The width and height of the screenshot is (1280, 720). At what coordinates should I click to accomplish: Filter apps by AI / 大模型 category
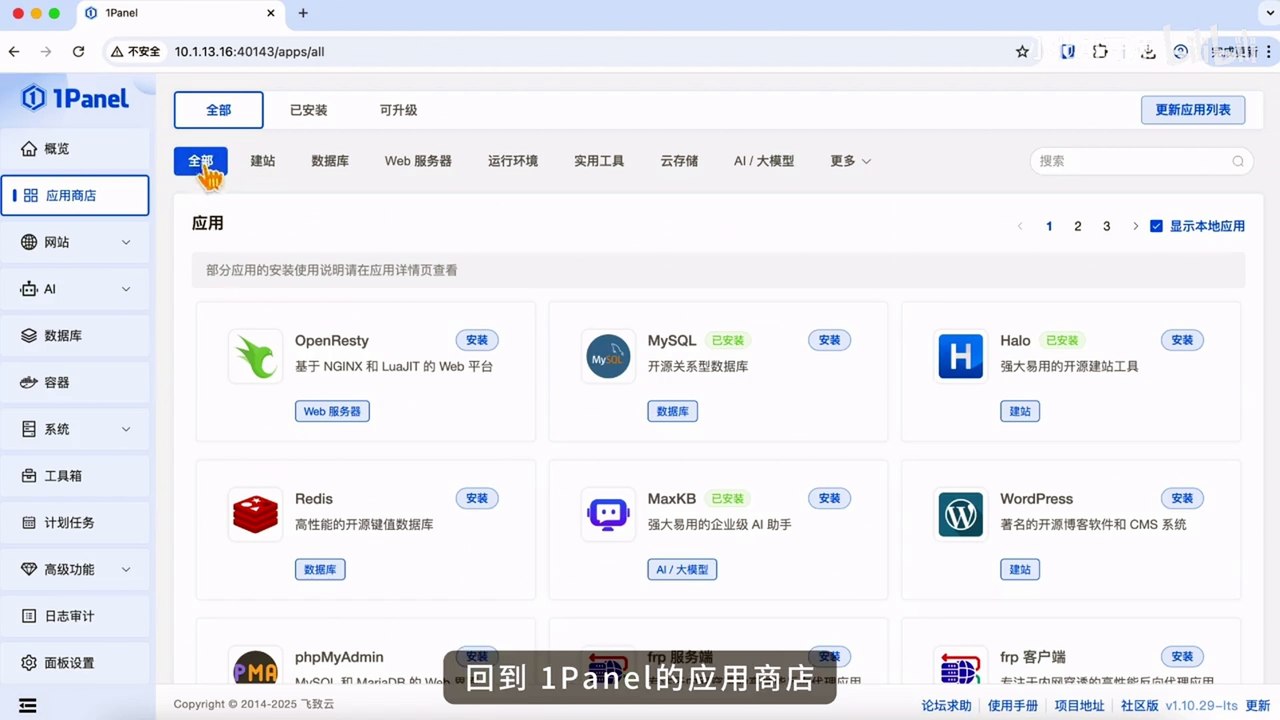[x=764, y=161]
